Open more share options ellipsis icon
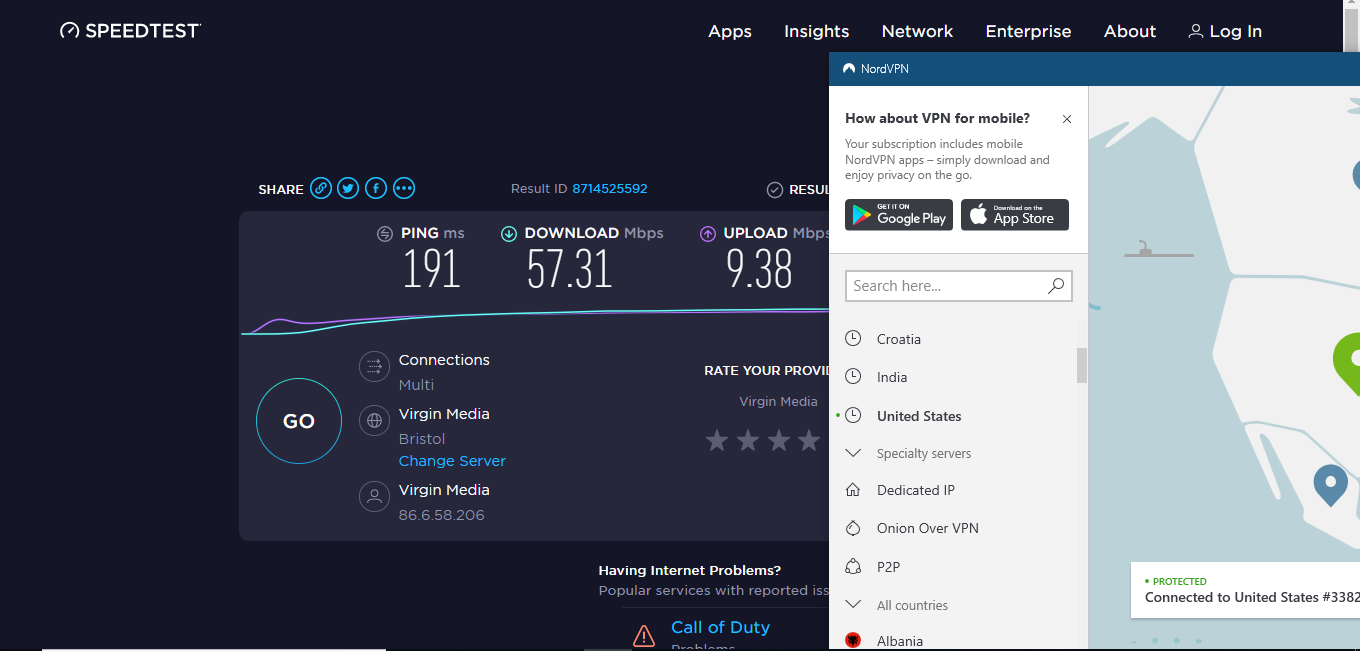Image resolution: width=1360 pixels, height=651 pixels. (x=404, y=188)
